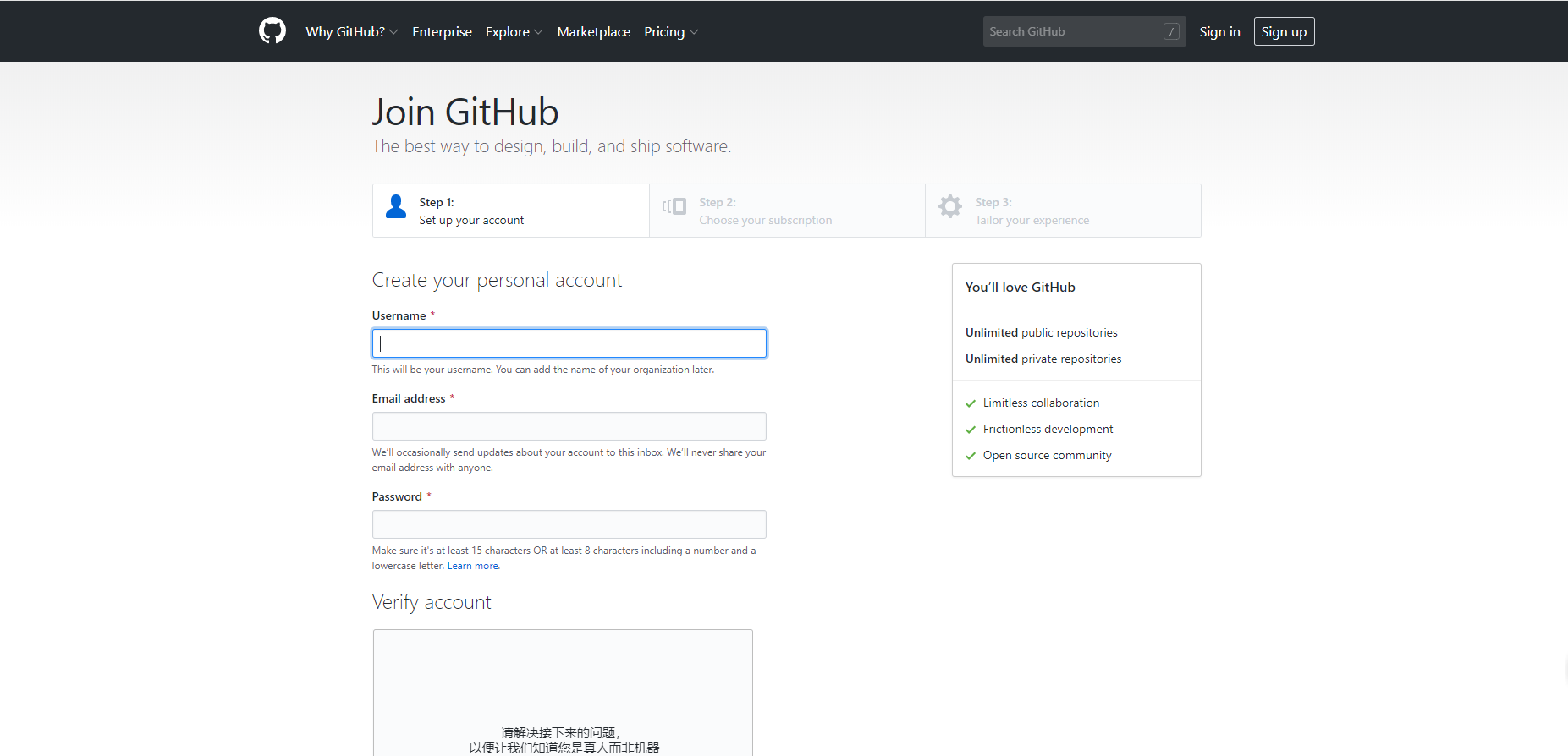Expand the Why GitHub? dropdown

click(352, 31)
